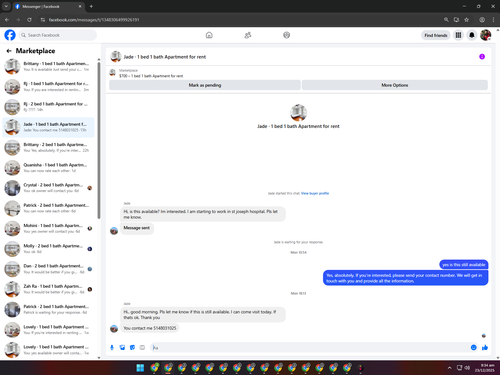
Task: Choose a sticker icon in composer
Action: click(x=132, y=348)
